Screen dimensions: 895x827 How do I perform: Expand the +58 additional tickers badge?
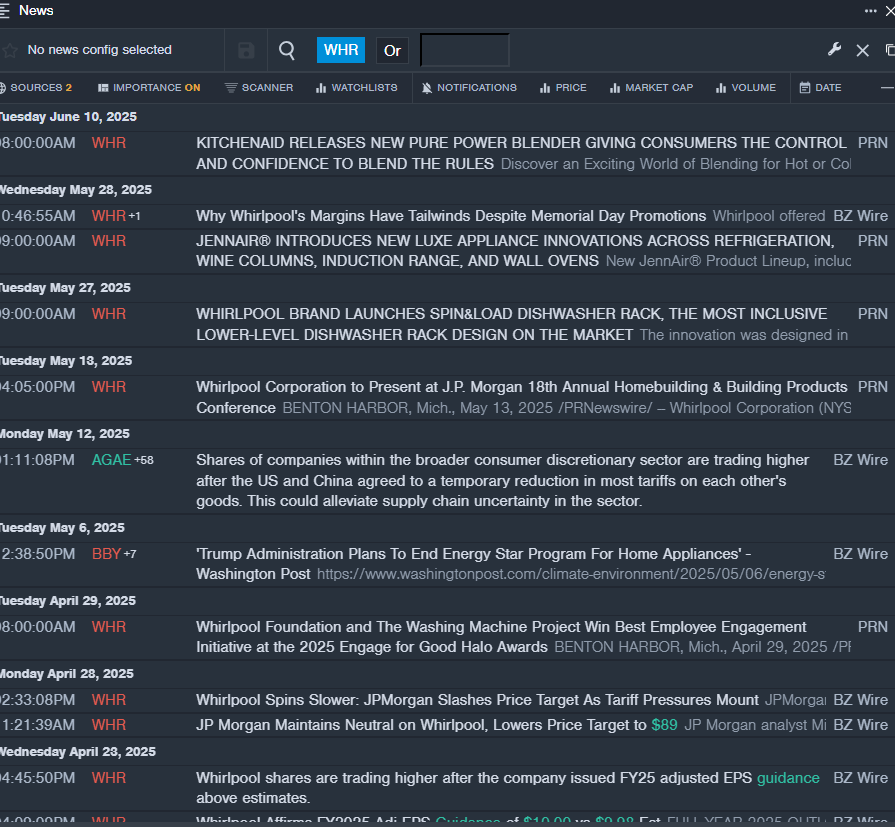point(144,460)
